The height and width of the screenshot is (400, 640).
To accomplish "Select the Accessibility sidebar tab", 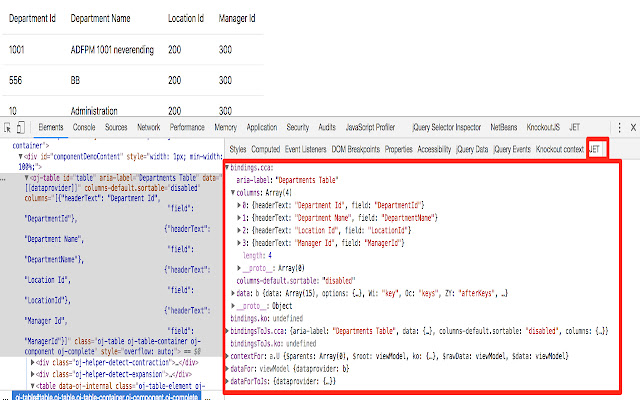I will (x=434, y=149).
